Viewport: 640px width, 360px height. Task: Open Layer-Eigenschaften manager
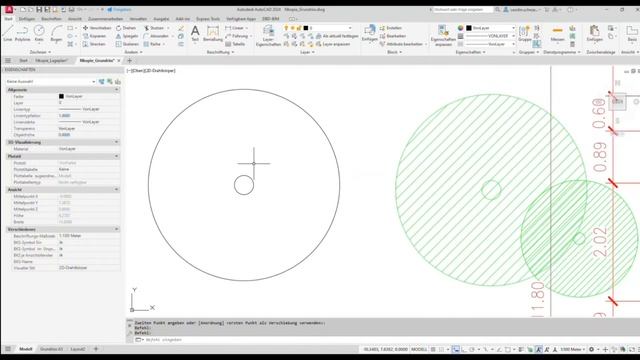tap(268, 35)
